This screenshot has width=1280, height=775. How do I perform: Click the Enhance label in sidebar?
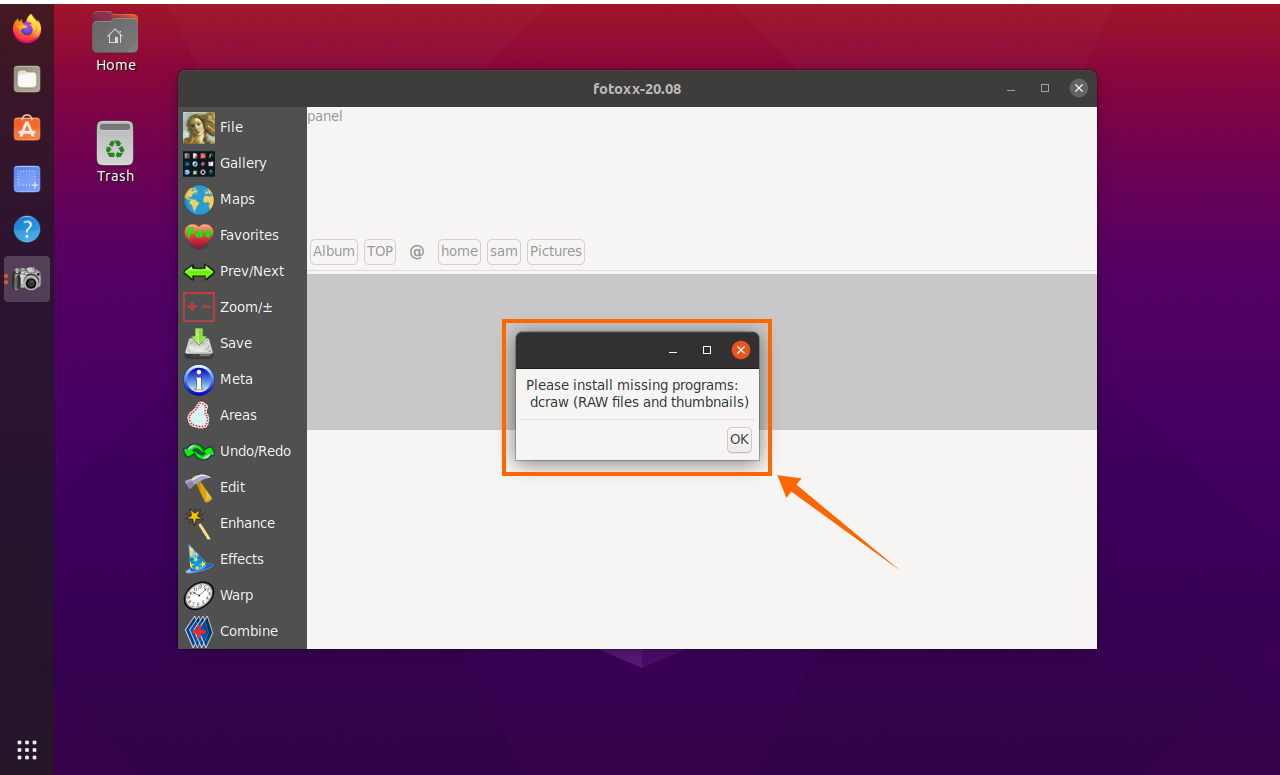(x=247, y=523)
